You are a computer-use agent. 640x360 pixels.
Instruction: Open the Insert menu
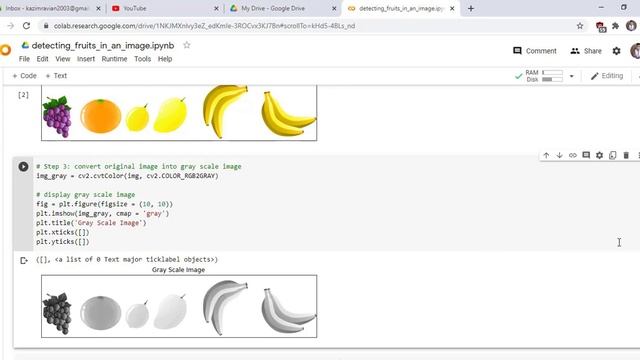tap(86, 59)
